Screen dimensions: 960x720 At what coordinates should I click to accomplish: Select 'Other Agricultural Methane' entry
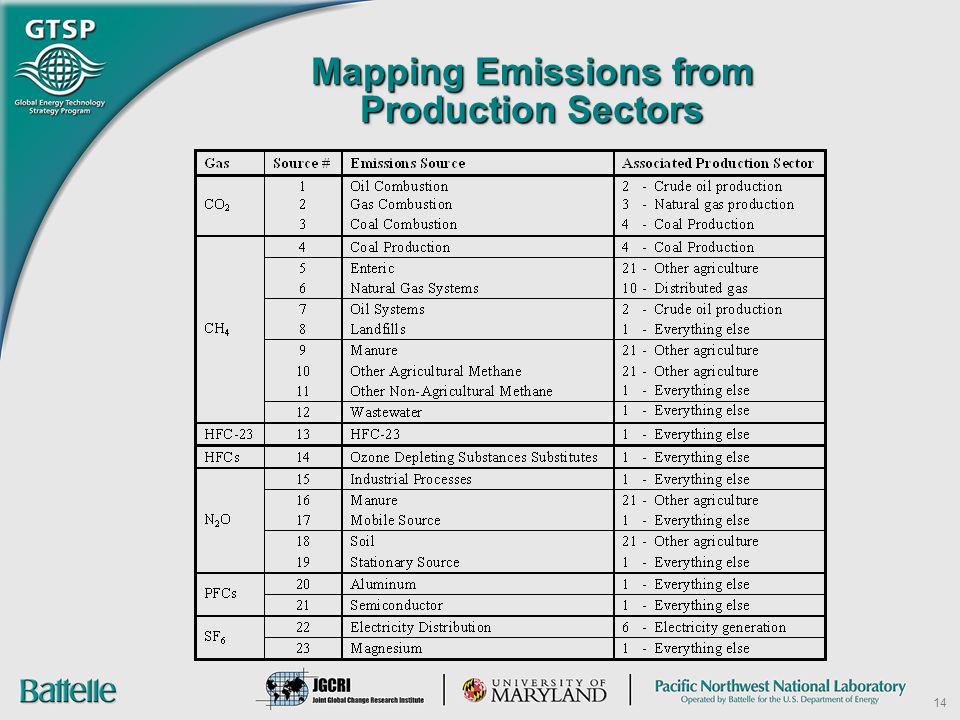pyautogui.click(x=436, y=371)
